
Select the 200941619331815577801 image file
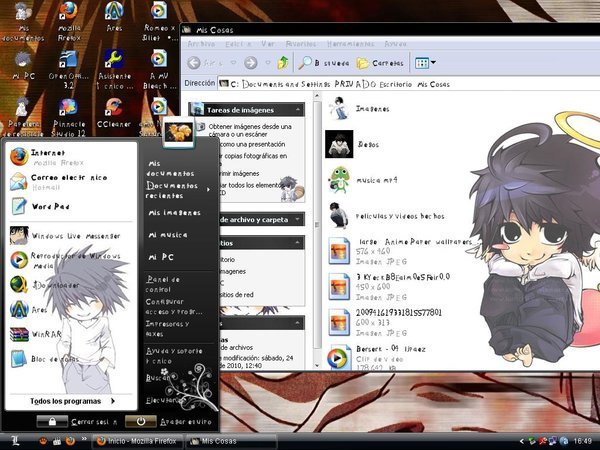(x=385, y=323)
